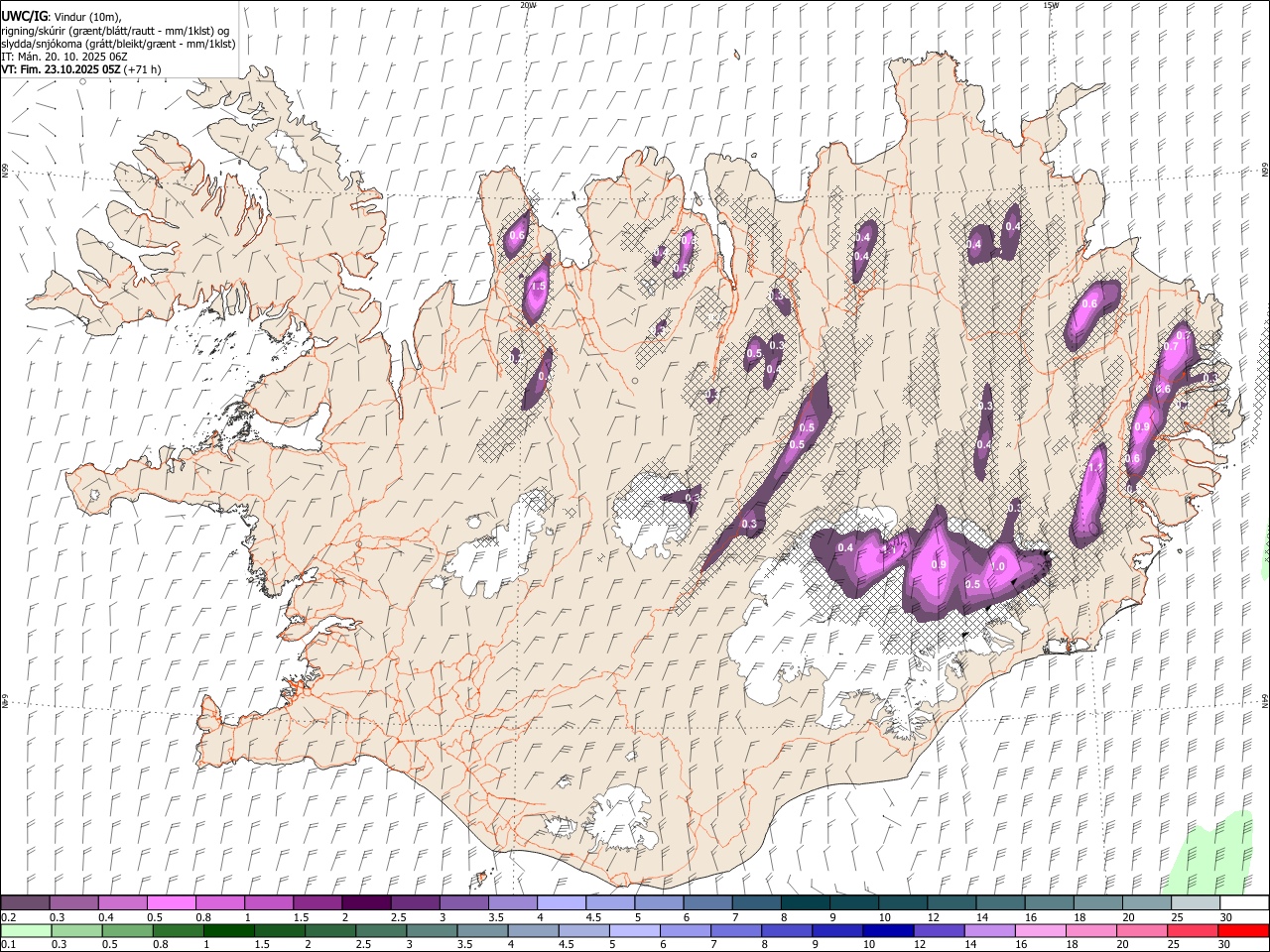Click the '0.7' precipitation value in the east
Screen dimensions: 1270x952
point(1171,347)
